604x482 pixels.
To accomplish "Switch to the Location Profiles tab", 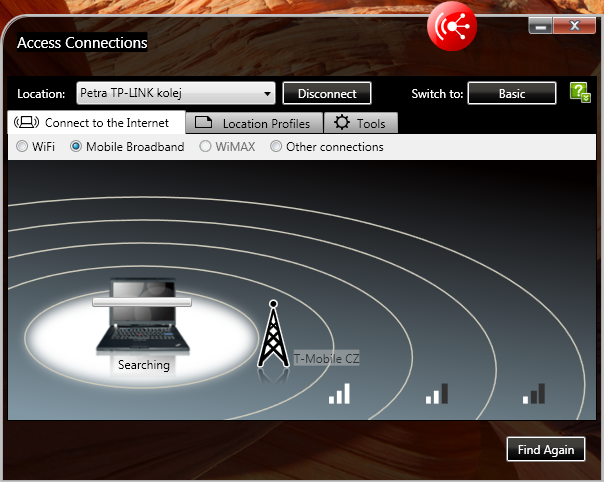I will (x=254, y=123).
